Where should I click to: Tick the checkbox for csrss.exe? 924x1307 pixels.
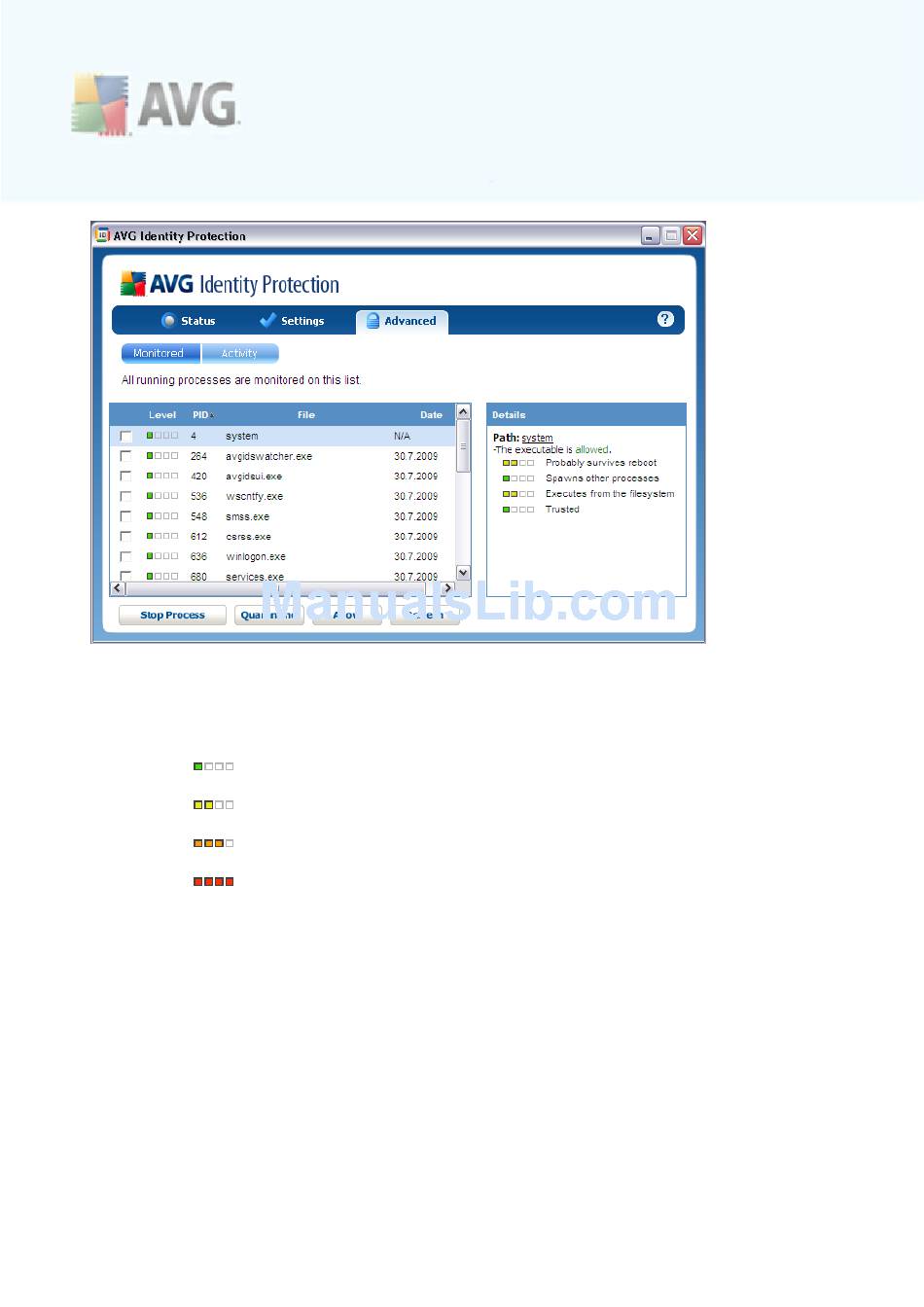click(125, 537)
